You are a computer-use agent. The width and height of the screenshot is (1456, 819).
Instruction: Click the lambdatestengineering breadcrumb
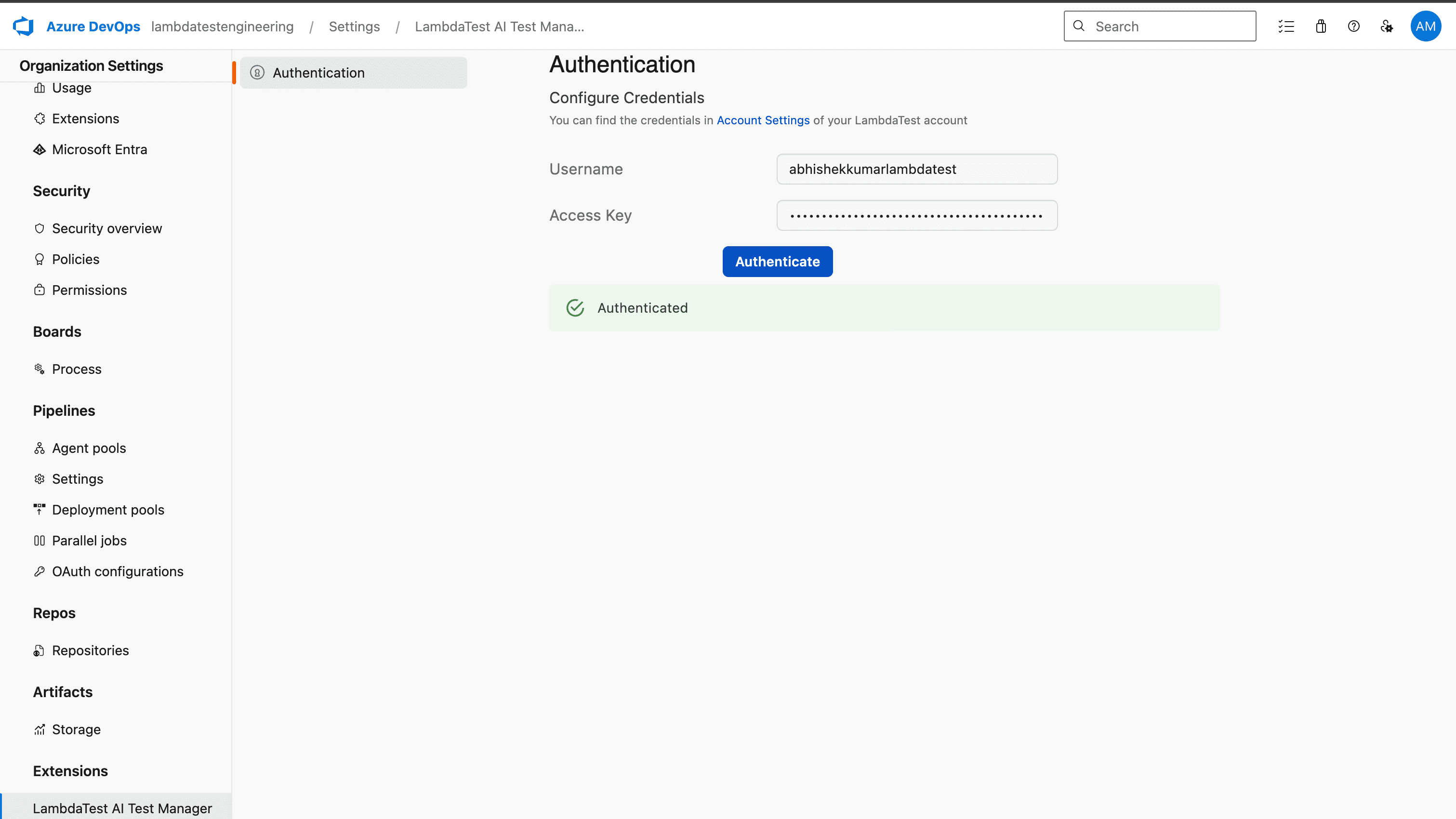[x=222, y=26]
